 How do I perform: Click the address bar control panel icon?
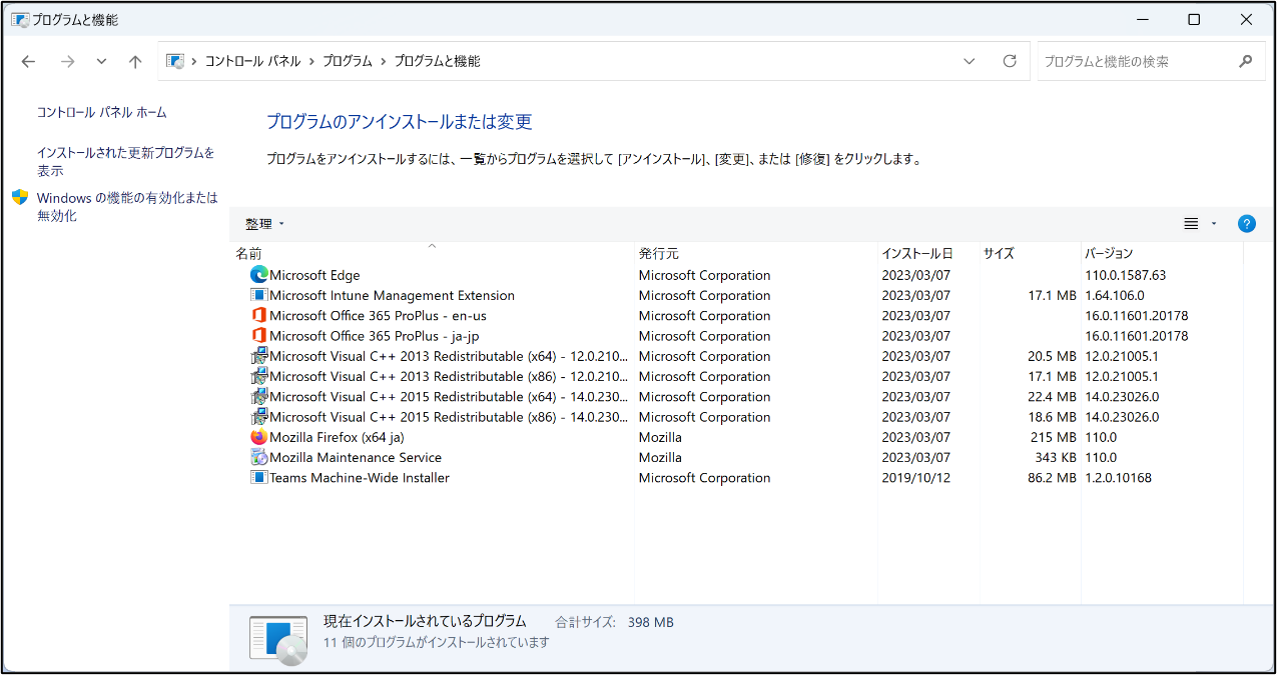(x=175, y=61)
